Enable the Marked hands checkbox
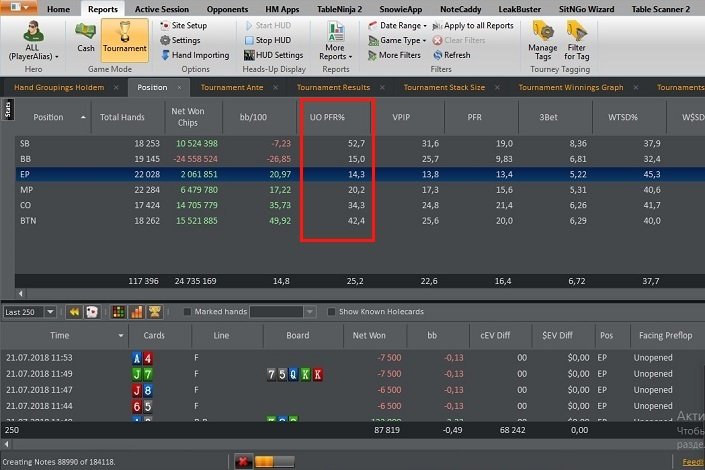705x470 pixels. [x=188, y=312]
